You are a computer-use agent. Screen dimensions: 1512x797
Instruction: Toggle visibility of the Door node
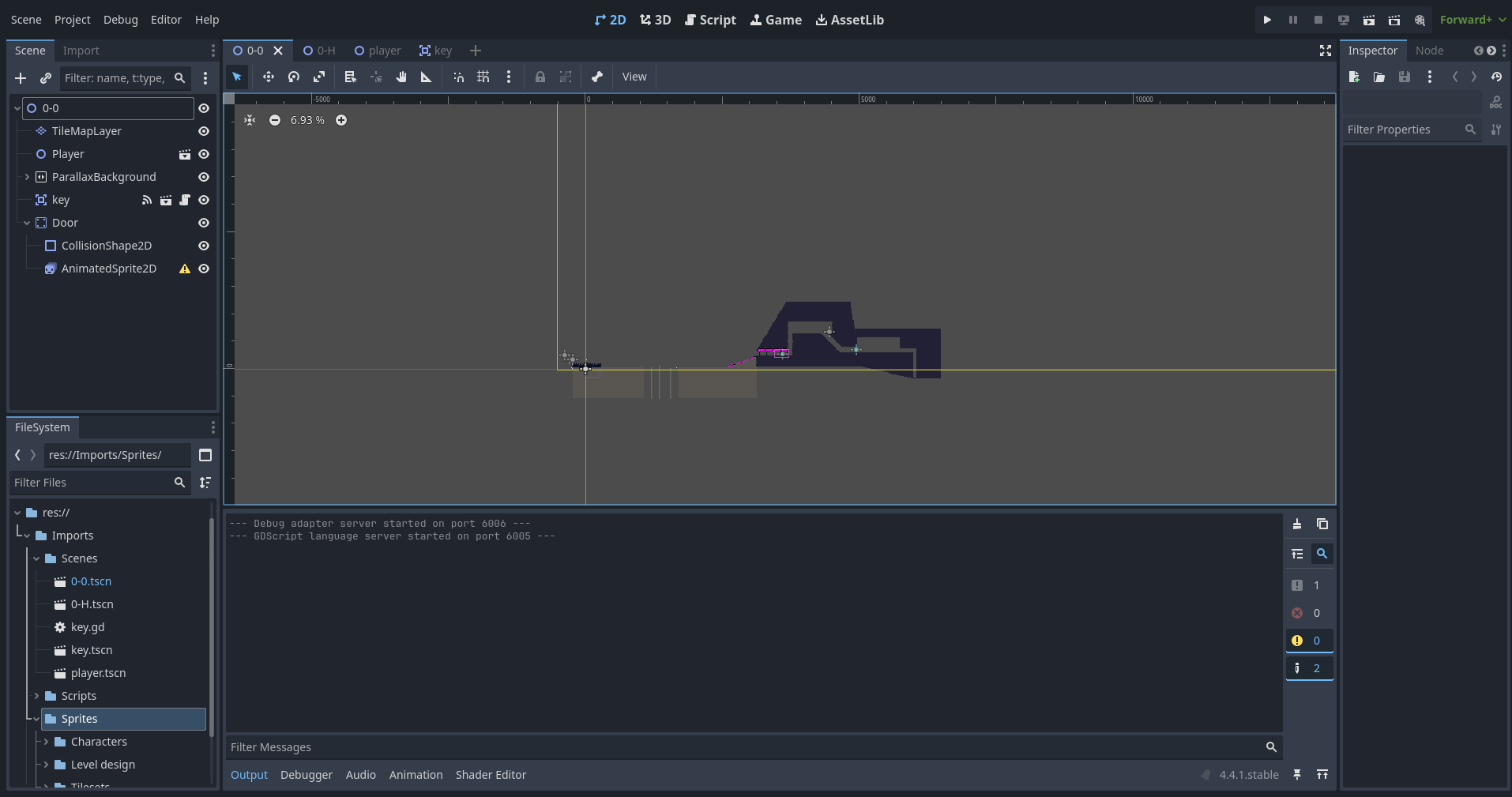(x=204, y=223)
